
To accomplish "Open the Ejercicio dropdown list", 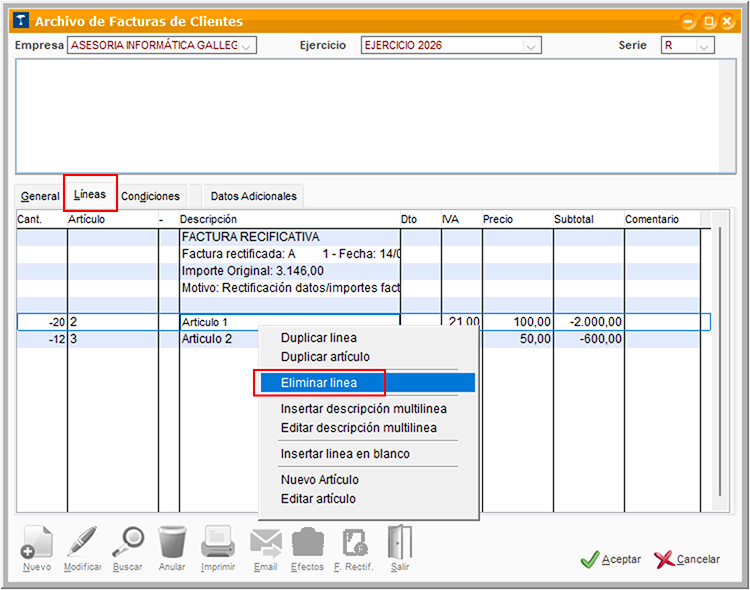I will pos(530,45).
